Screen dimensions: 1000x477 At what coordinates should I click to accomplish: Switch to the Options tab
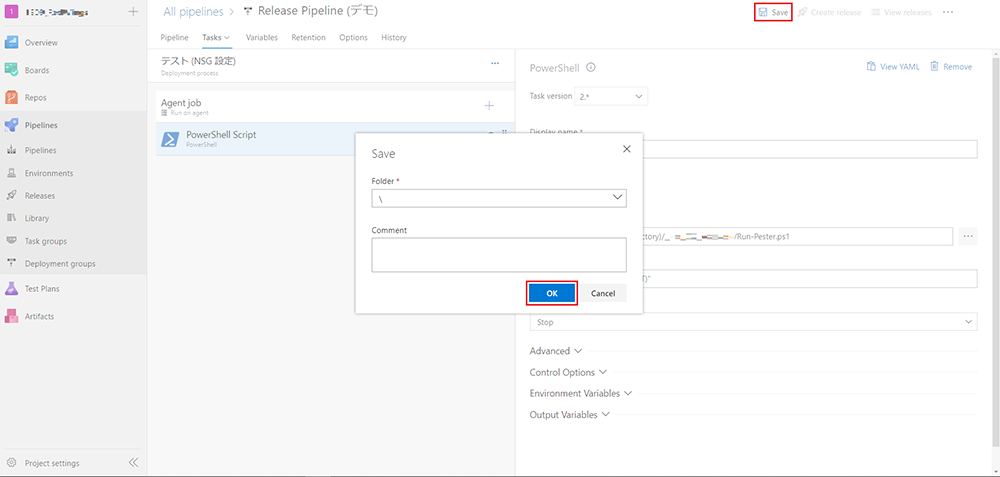click(353, 38)
